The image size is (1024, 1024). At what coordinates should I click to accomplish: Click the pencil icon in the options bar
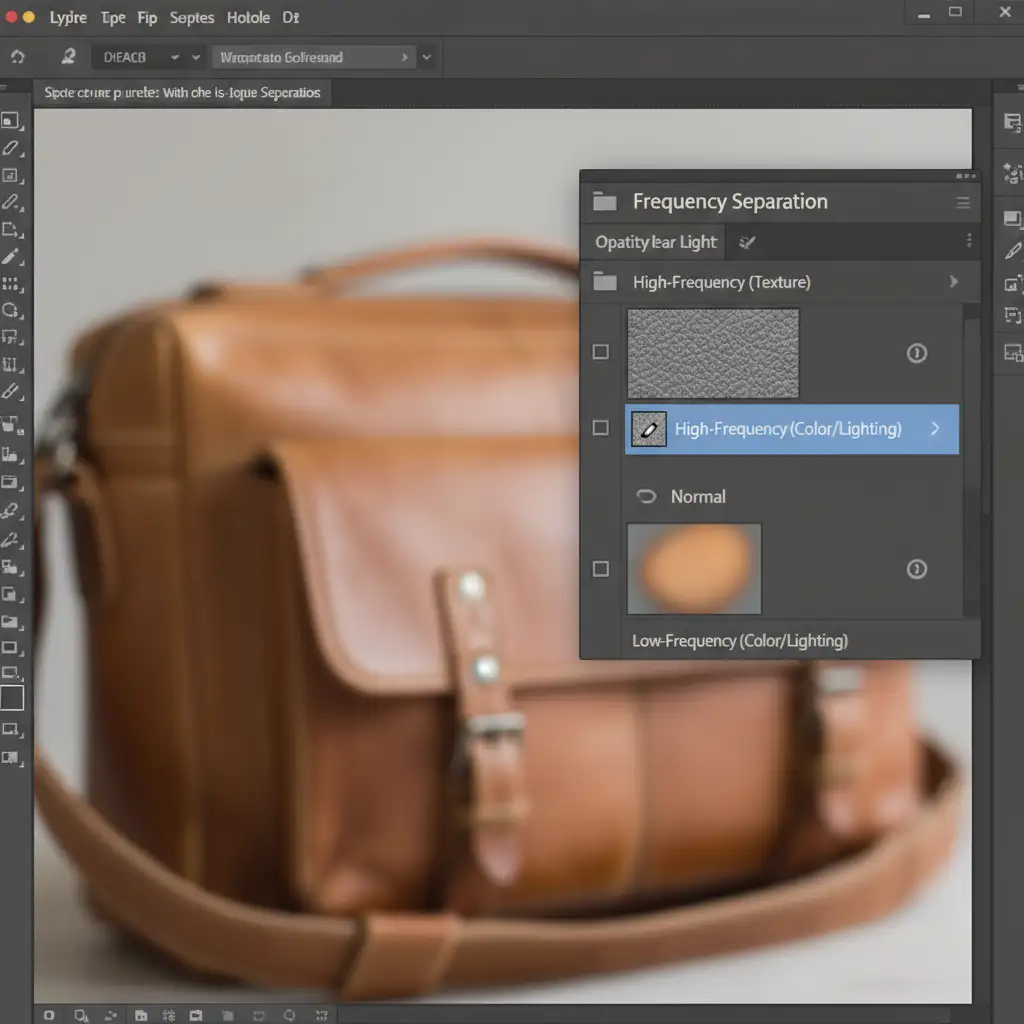(68, 57)
